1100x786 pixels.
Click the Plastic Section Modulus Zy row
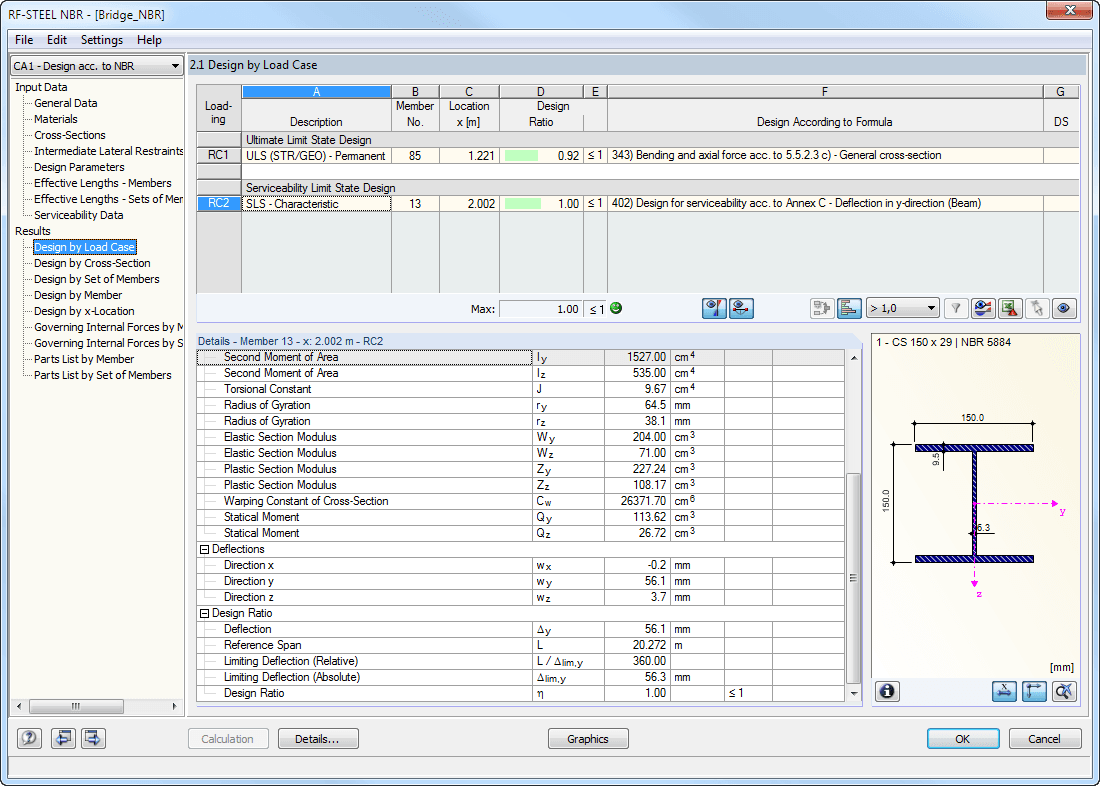point(521,469)
